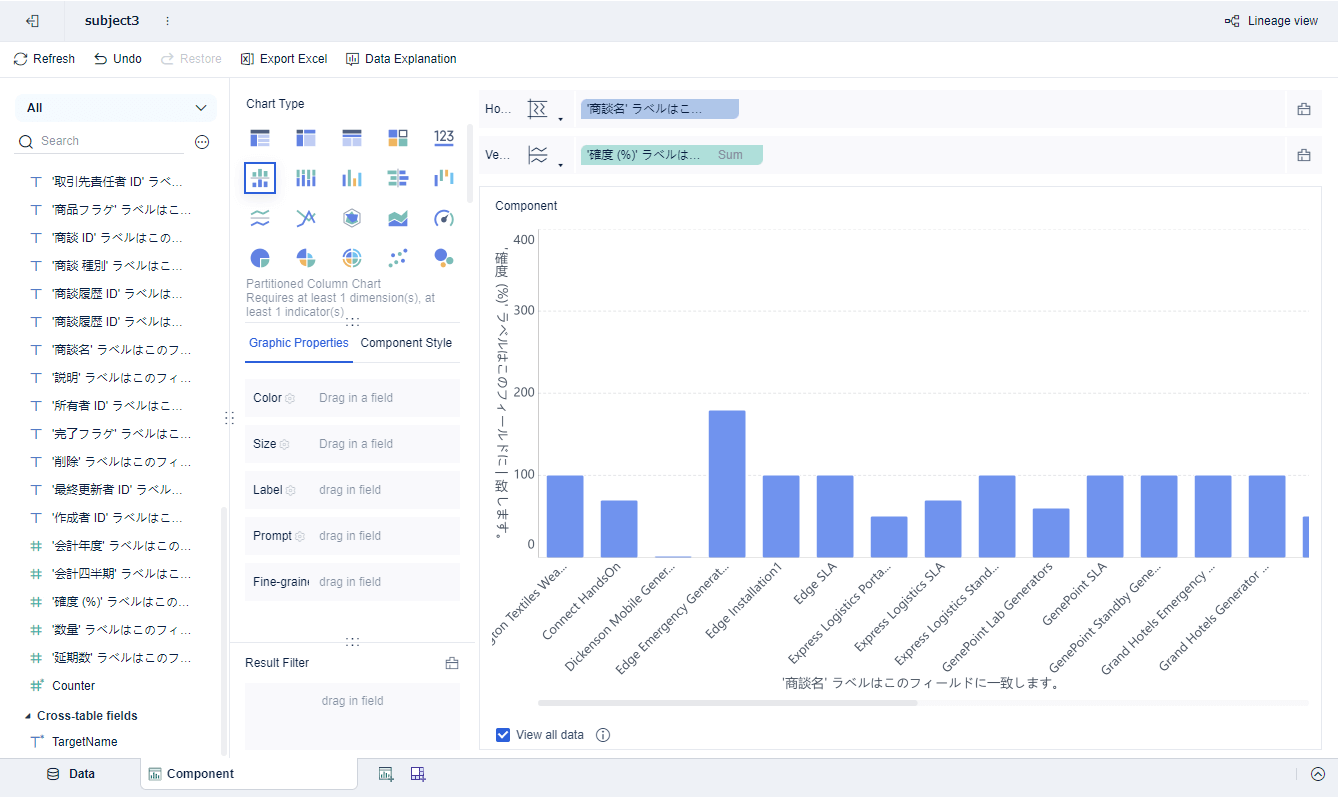Screen dimensions: 1338x797
Task: Click the '商談名' field pill in horizontal axis
Action: pyautogui.click(x=660, y=109)
